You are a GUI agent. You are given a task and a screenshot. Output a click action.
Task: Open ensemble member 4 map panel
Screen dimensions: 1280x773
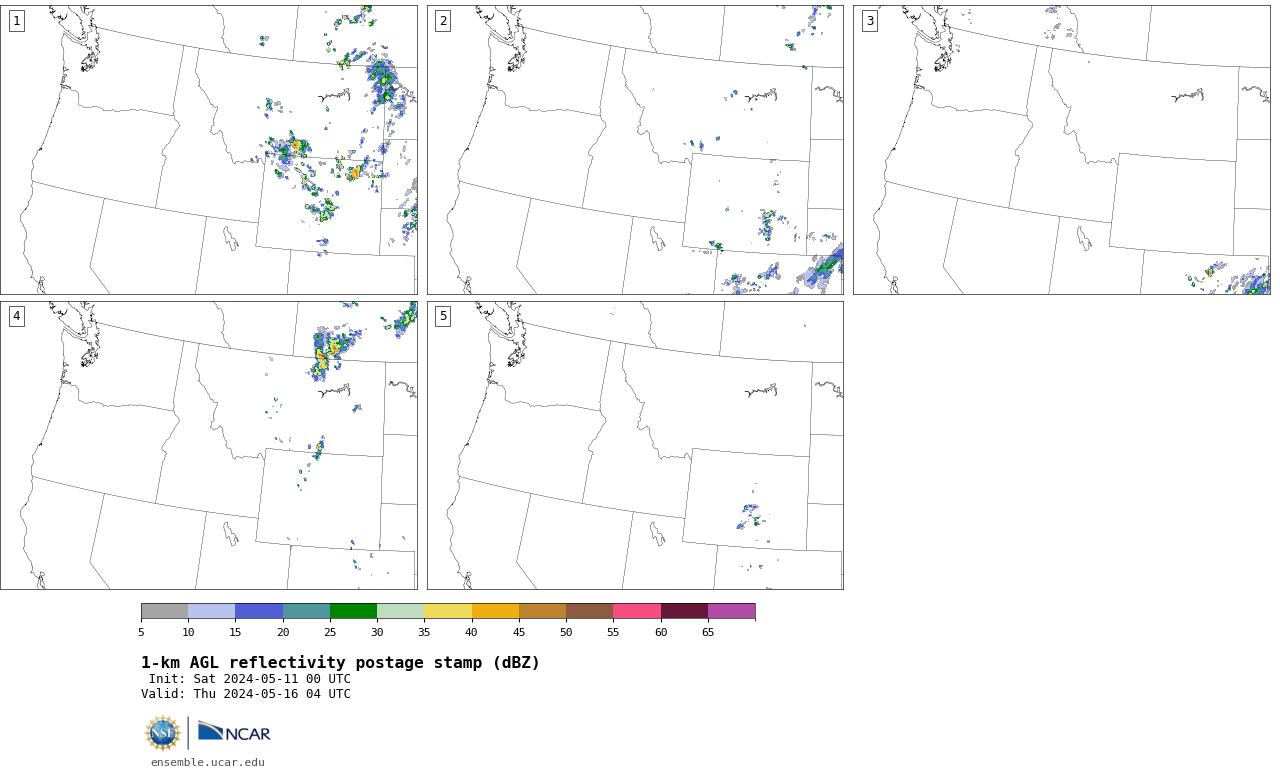click(209, 446)
